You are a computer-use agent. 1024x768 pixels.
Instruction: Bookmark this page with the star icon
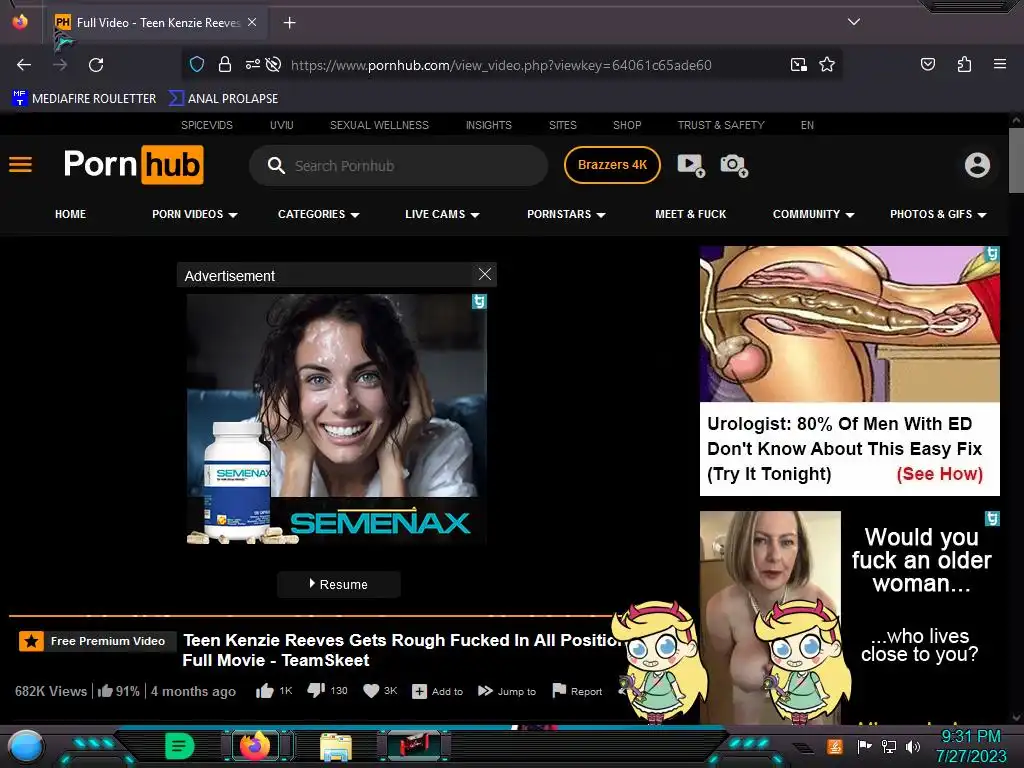827,65
